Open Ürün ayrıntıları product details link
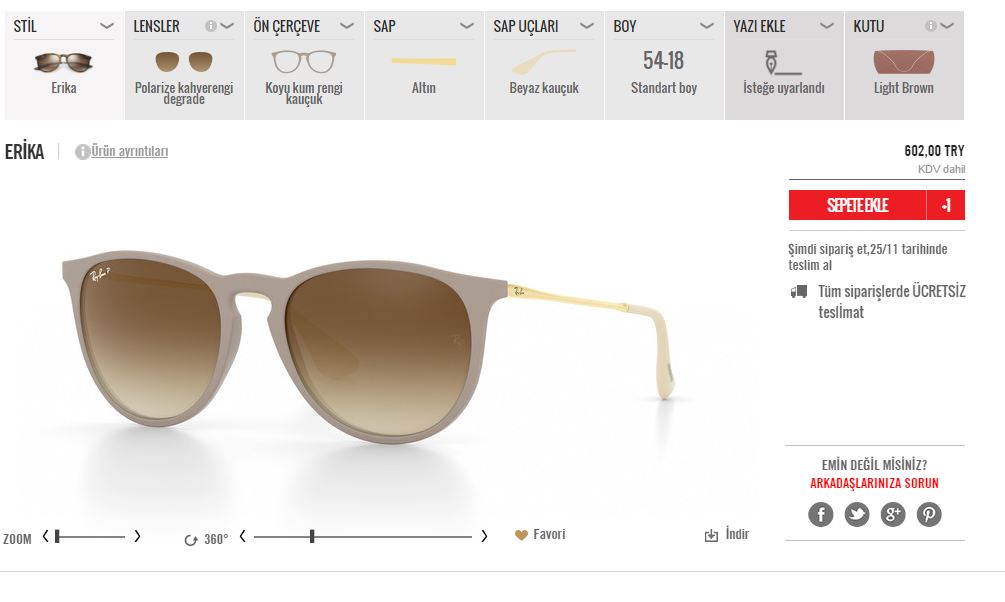Screen dimensions: 1005x602 tap(129, 151)
